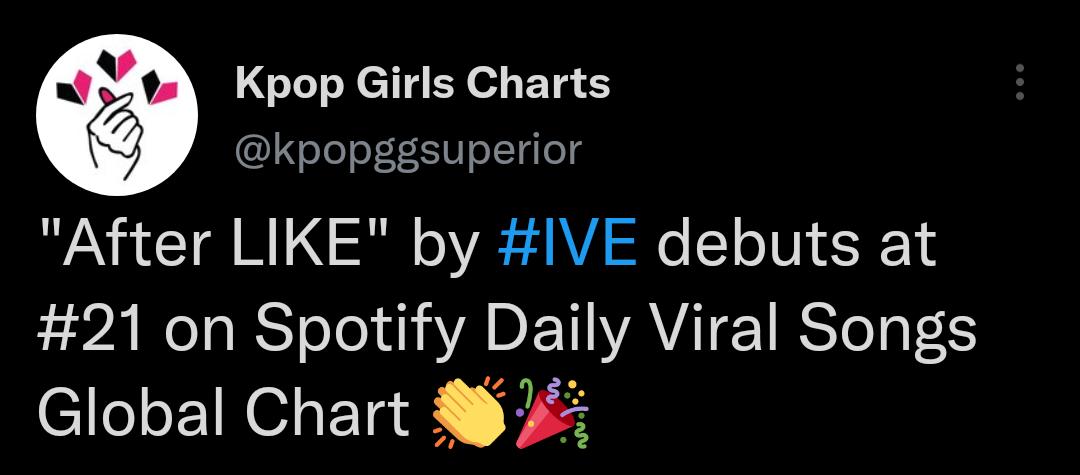Open the Kpop Girls Charts display name

[x=422, y=84]
